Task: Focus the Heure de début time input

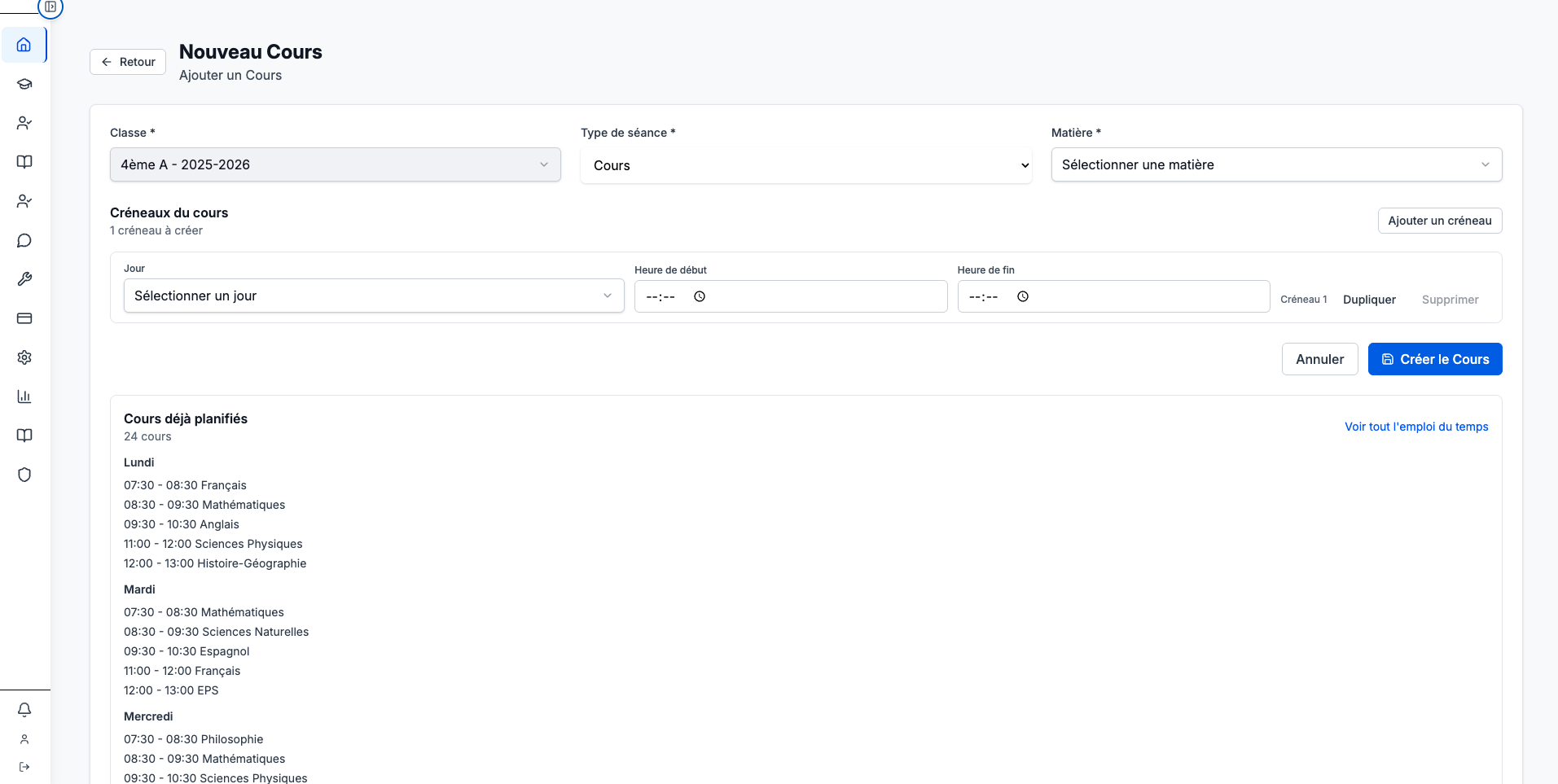Action: (791, 296)
